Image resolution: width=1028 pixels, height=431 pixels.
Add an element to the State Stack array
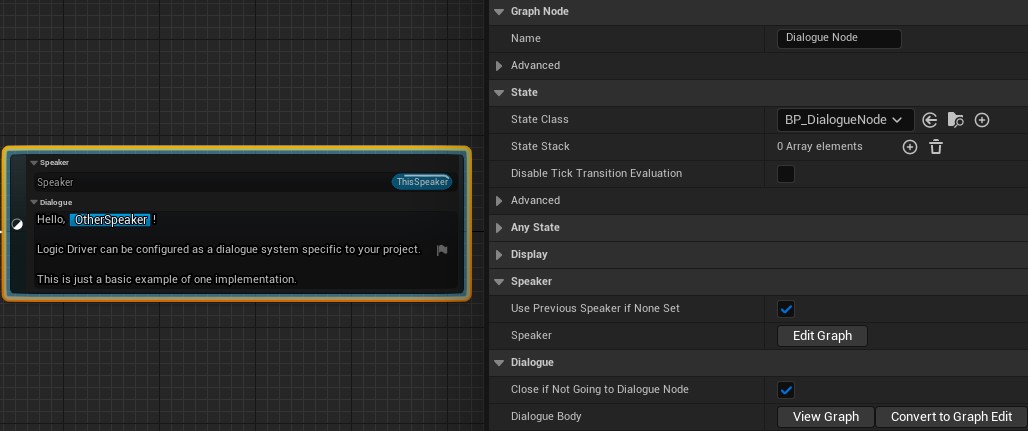(x=910, y=147)
